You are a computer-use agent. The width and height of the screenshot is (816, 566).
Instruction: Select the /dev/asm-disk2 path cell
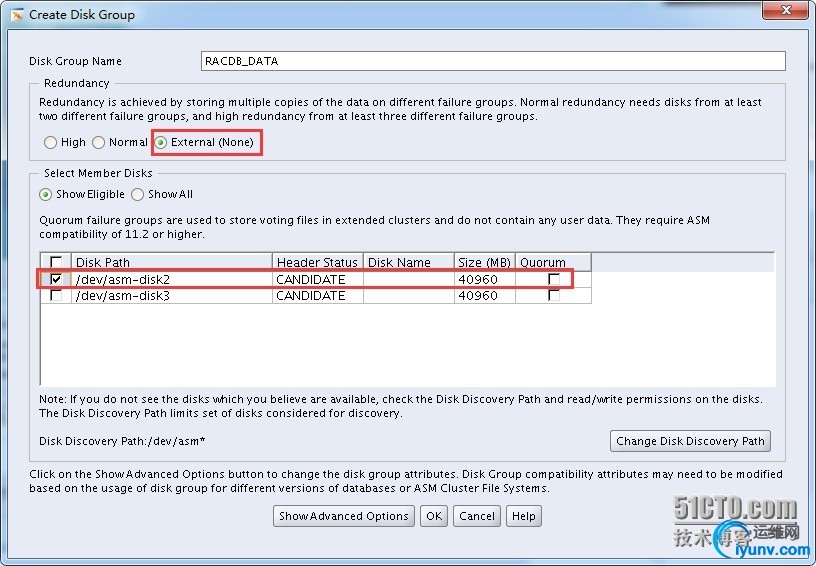[x=172, y=279]
